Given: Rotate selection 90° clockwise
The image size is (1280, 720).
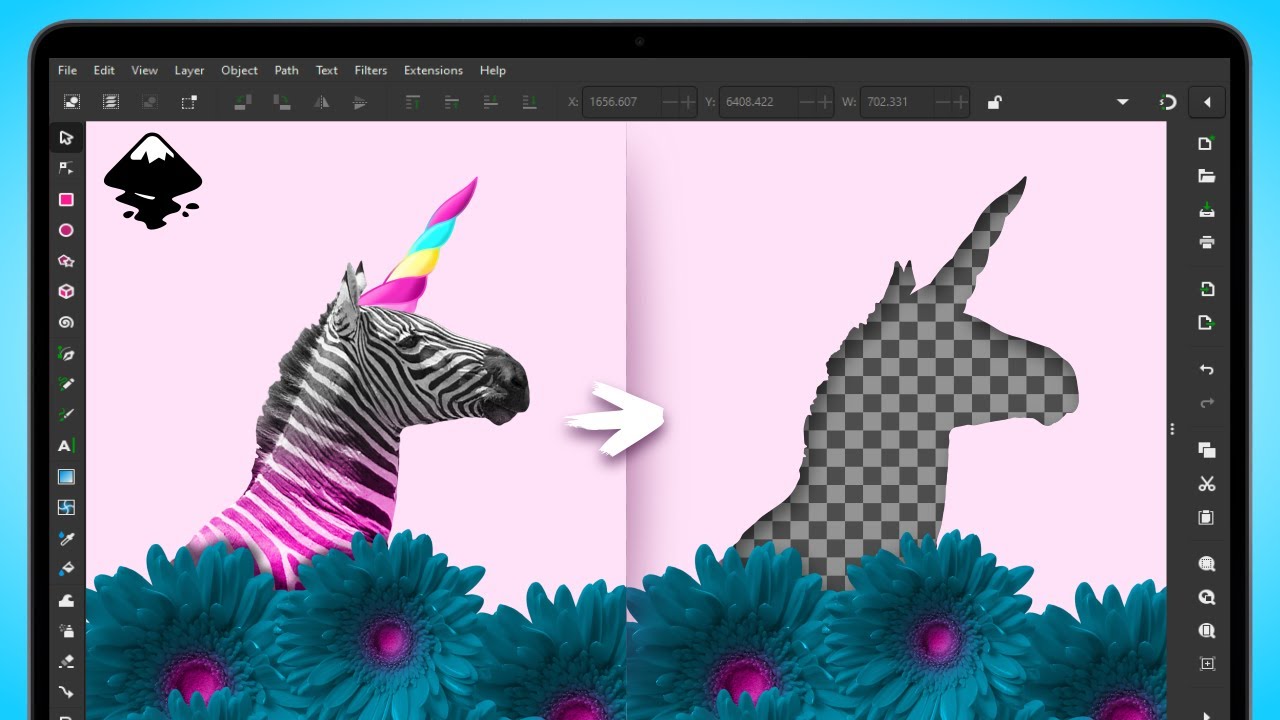Looking at the screenshot, I should 283,102.
